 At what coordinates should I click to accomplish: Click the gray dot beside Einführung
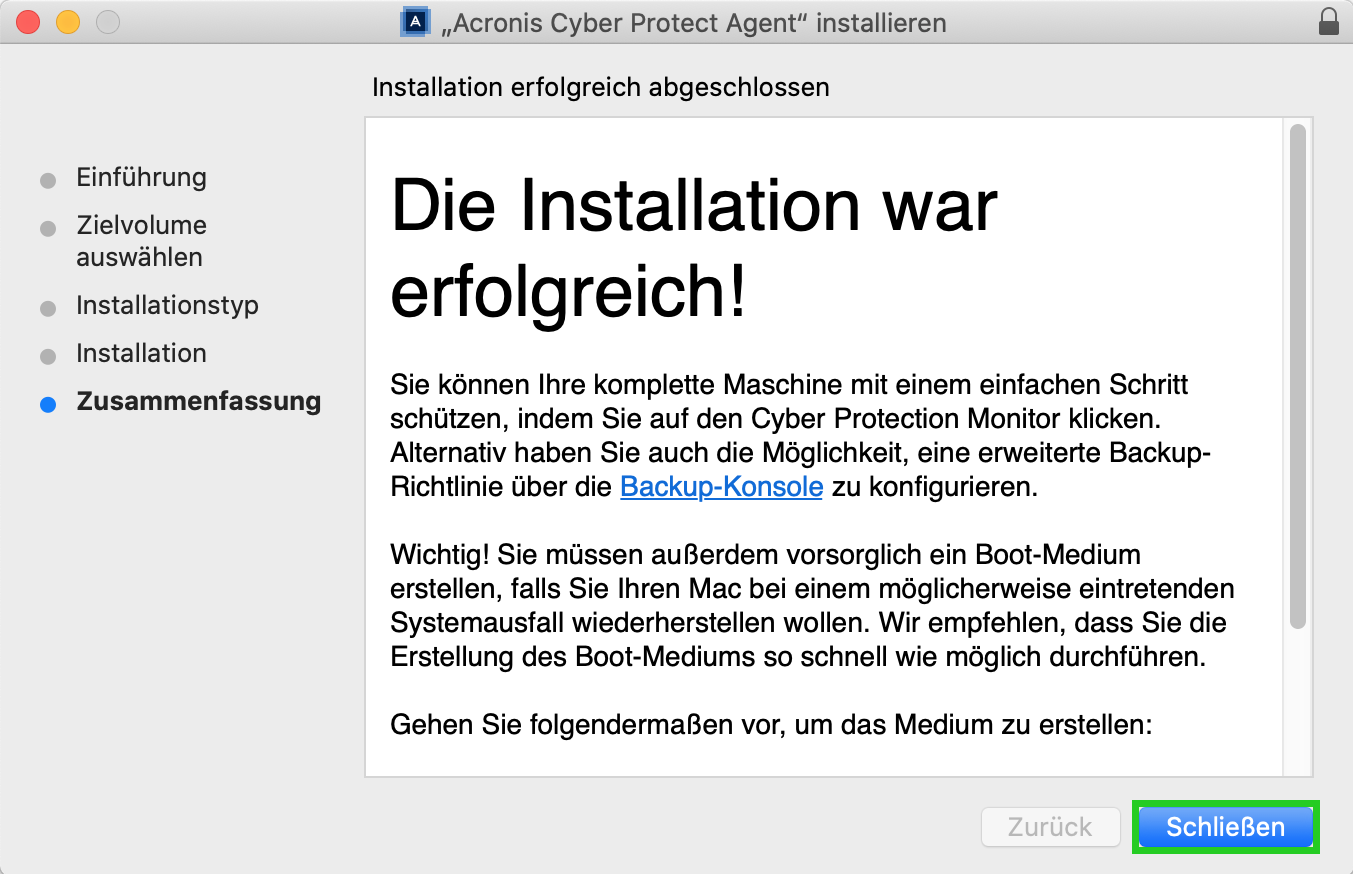tap(47, 178)
